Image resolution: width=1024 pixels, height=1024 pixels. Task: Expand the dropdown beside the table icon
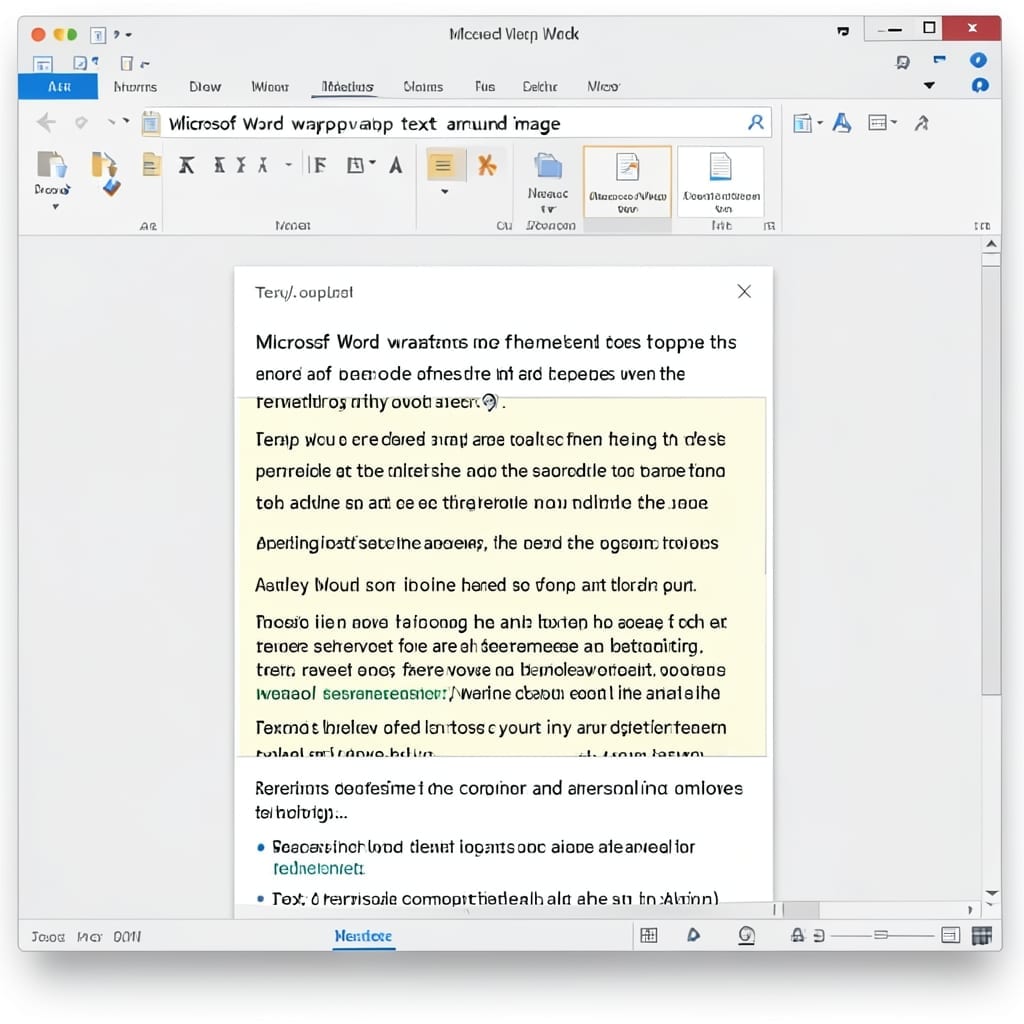pos(894,122)
